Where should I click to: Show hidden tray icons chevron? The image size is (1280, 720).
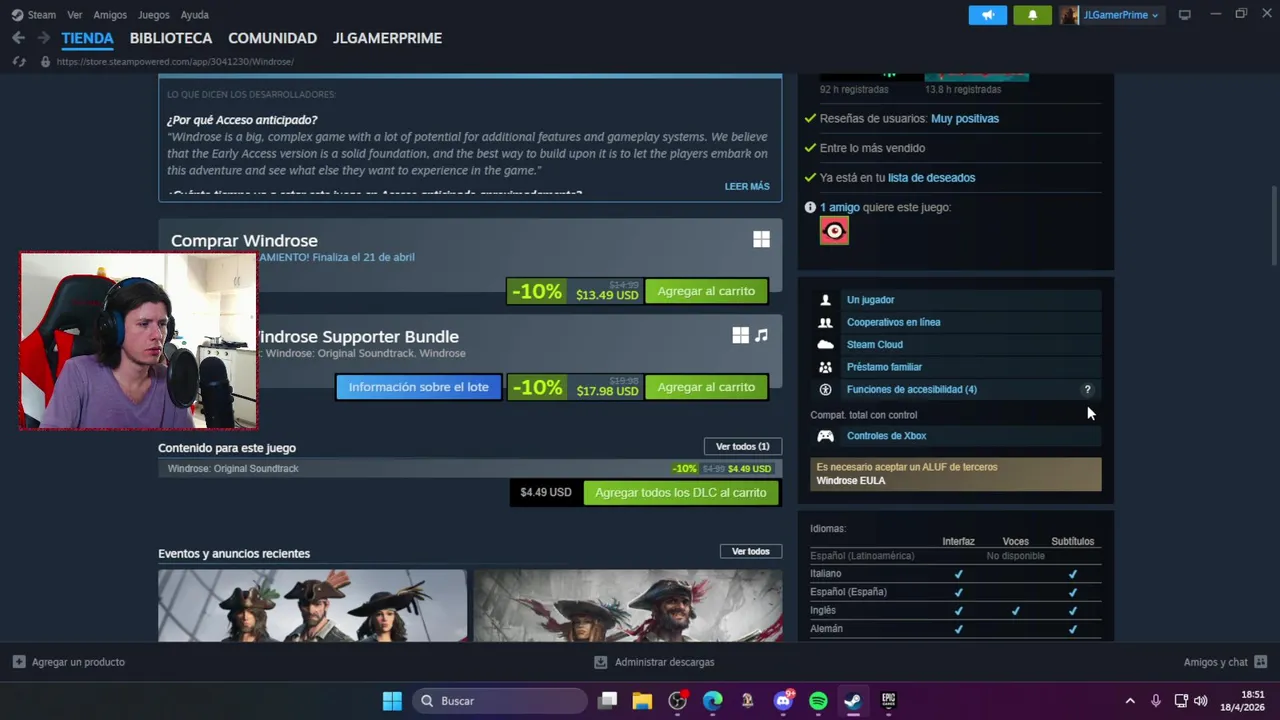click(x=1130, y=701)
